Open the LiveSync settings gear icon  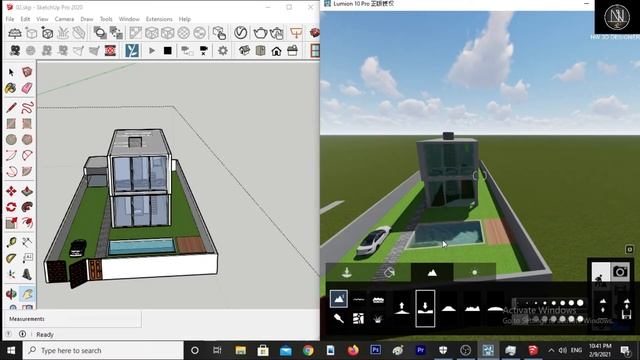[x=223, y=51]
